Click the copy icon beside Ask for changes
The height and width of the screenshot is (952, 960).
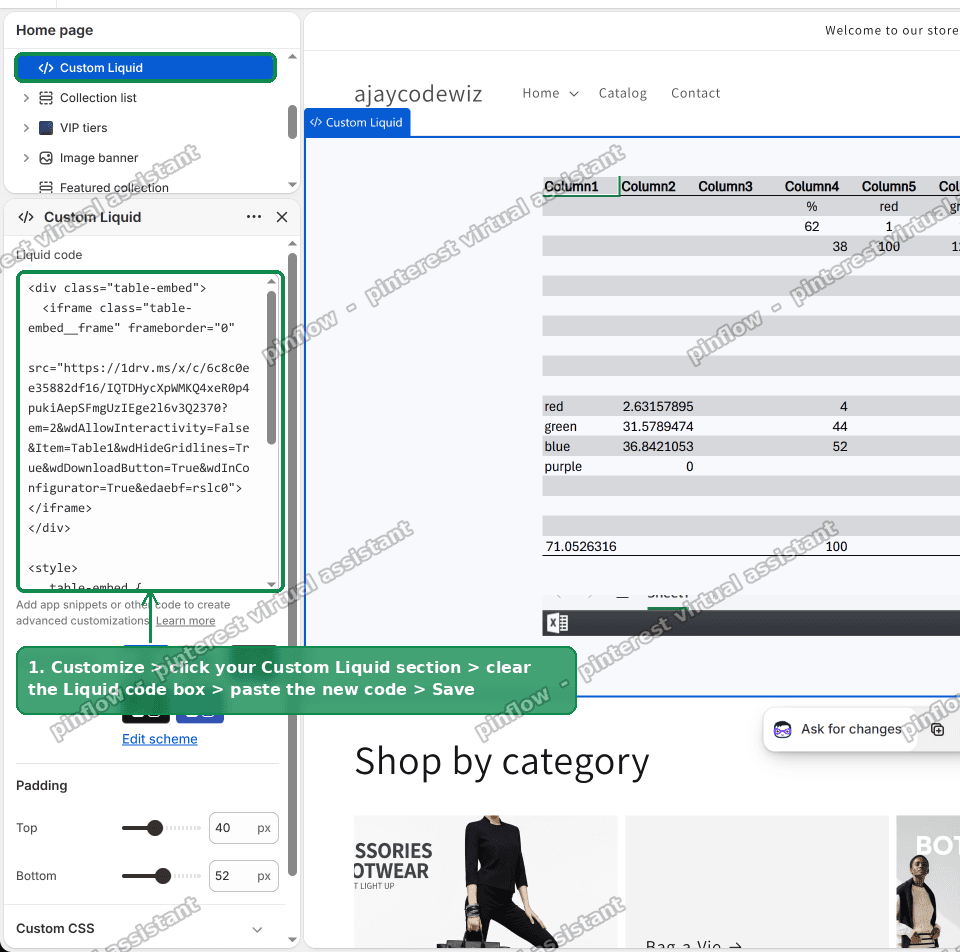(x=937, y=729)
